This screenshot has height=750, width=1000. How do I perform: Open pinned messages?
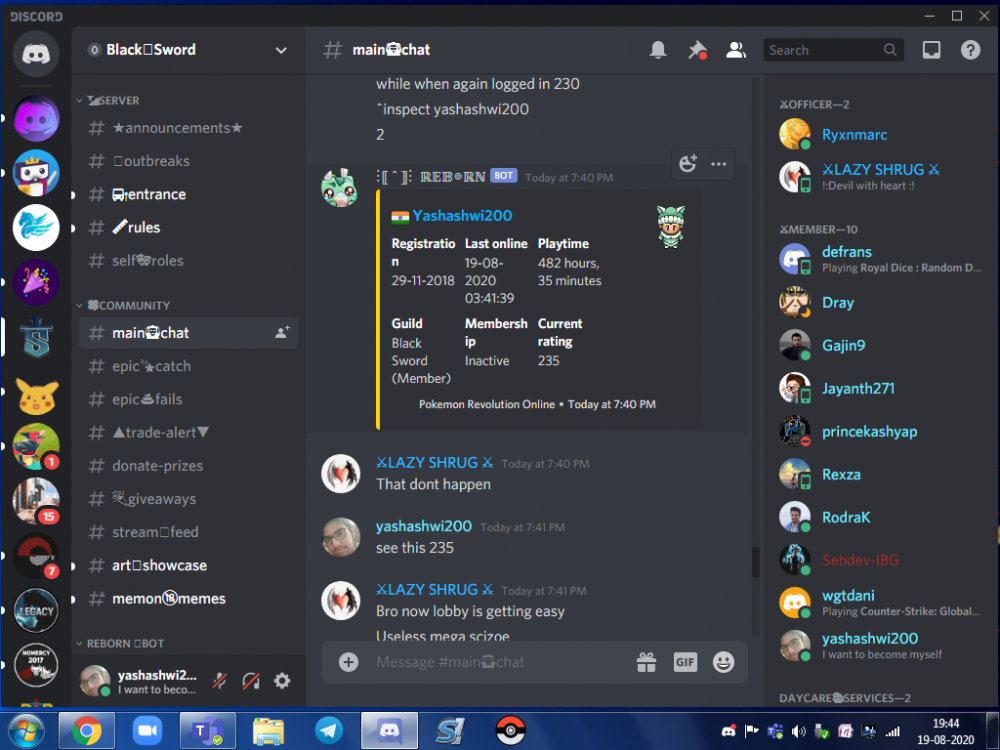point(697,50)
